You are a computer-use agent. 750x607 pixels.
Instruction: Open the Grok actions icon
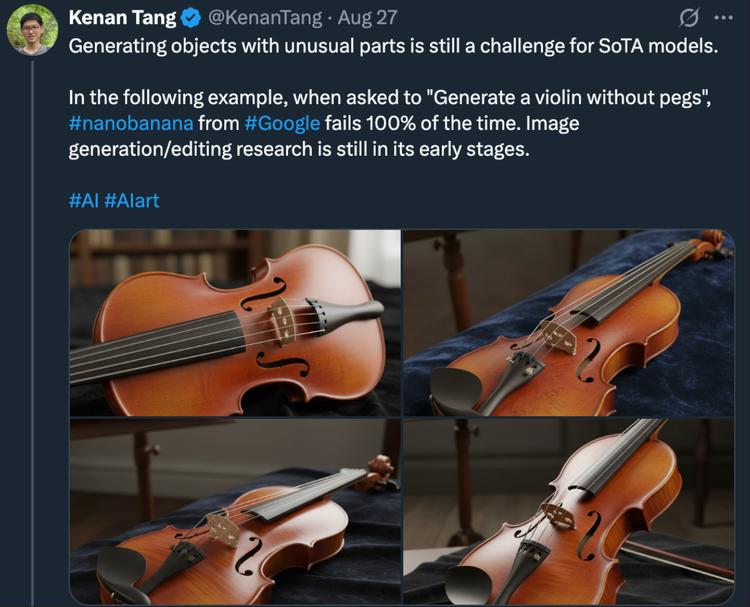coord(688,18)
